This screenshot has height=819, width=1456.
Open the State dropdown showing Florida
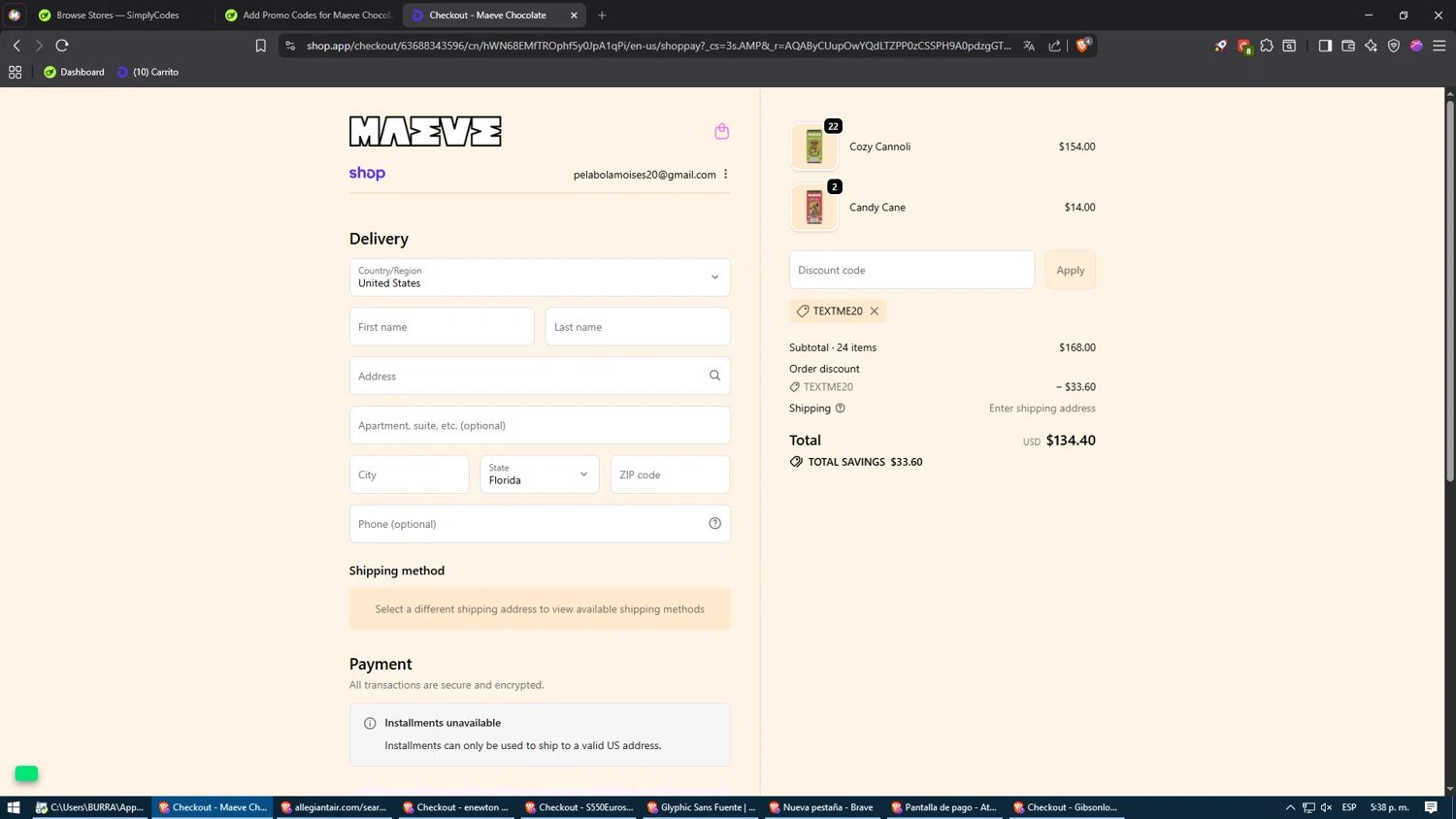[540, 475]
